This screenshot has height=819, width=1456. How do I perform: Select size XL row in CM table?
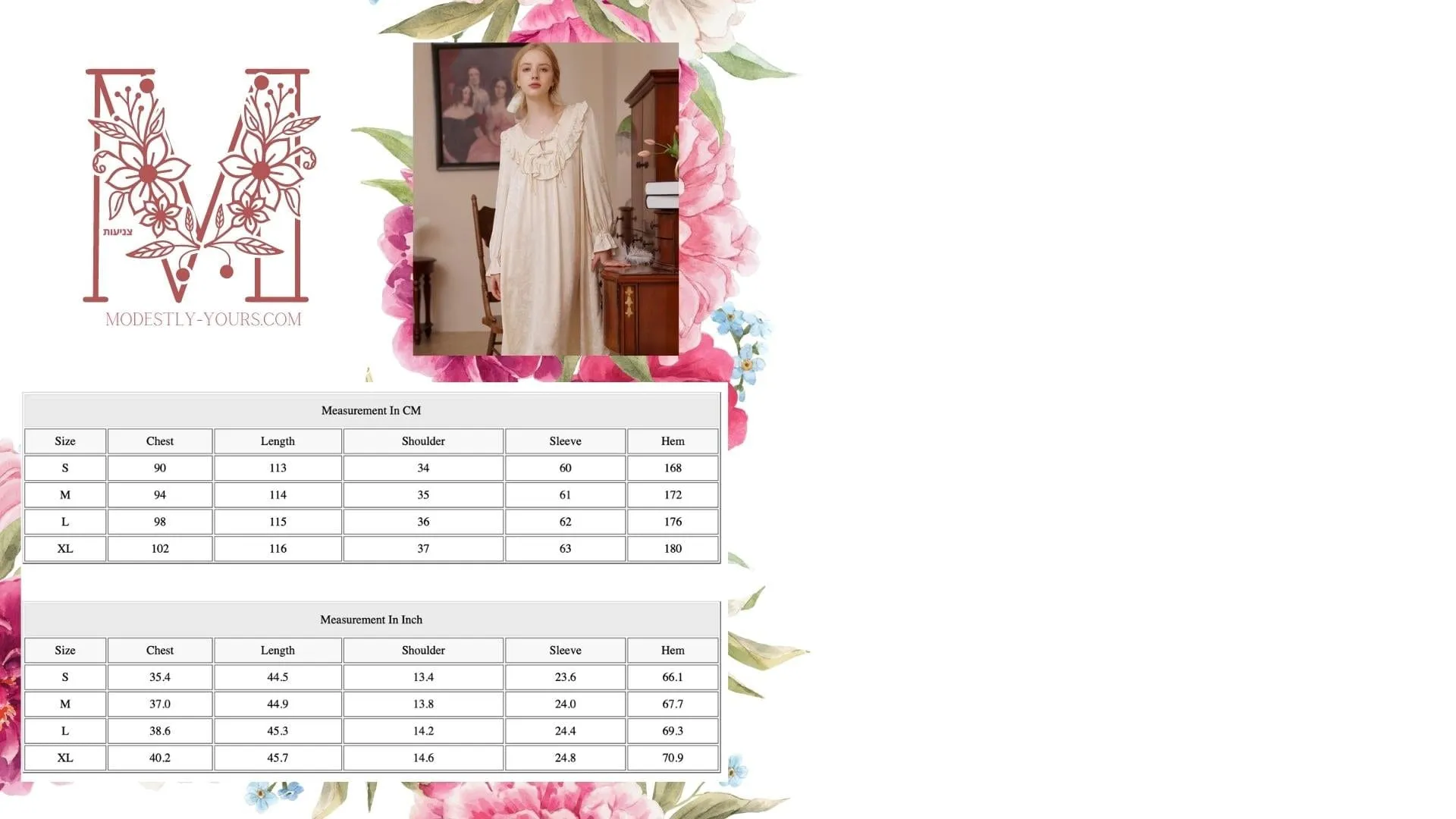65,548
